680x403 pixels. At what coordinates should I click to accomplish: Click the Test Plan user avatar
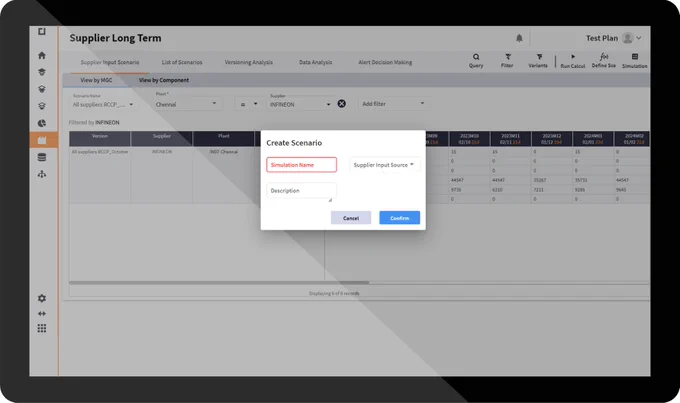pos(627,38)
